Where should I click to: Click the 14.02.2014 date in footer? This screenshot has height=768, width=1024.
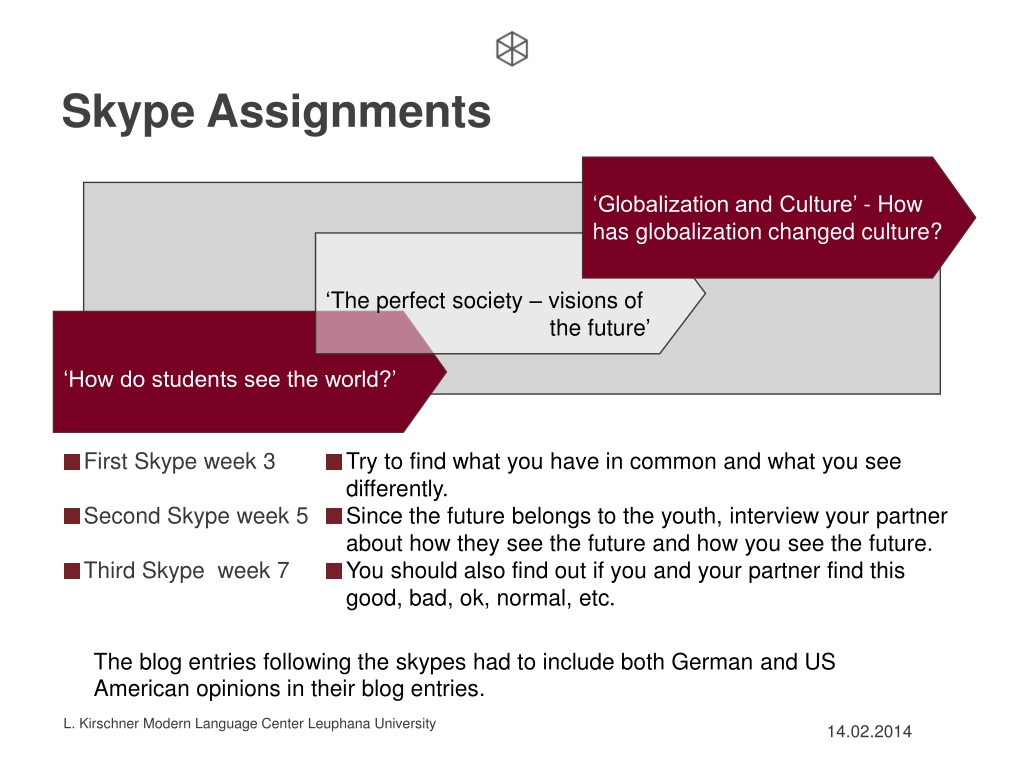[x=869, y=731]
